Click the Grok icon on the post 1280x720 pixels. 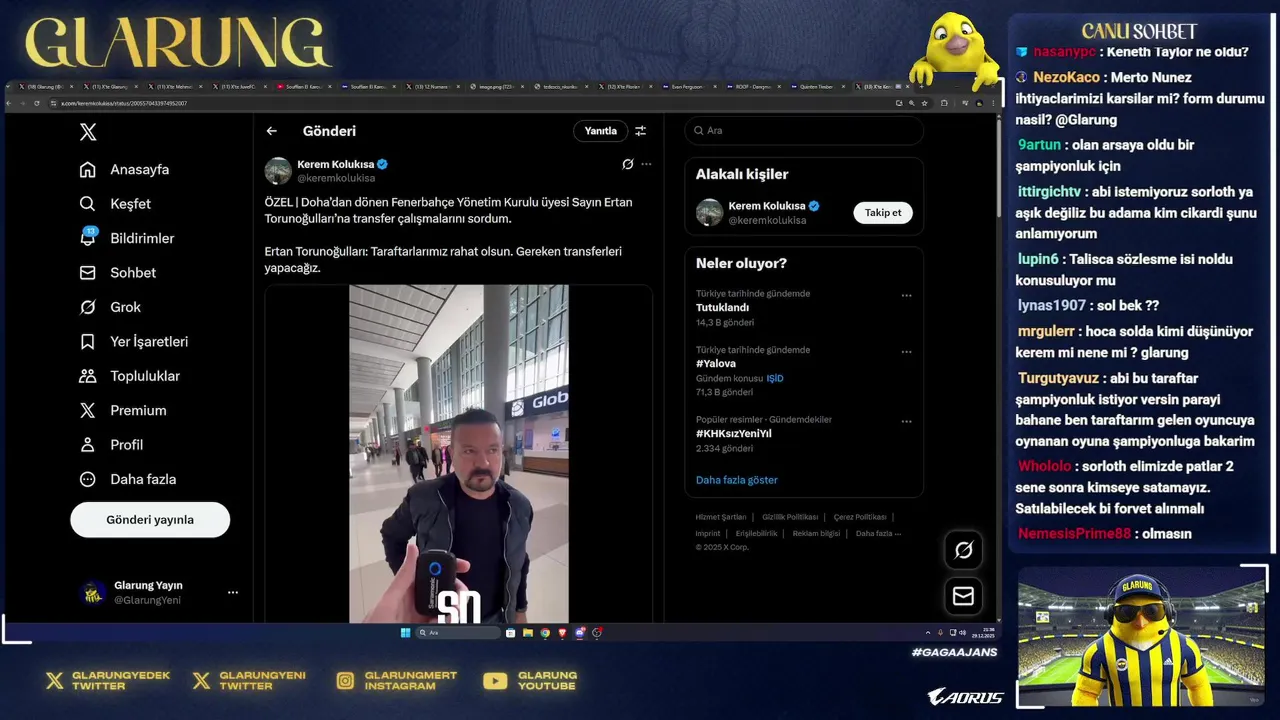point(627,164)
